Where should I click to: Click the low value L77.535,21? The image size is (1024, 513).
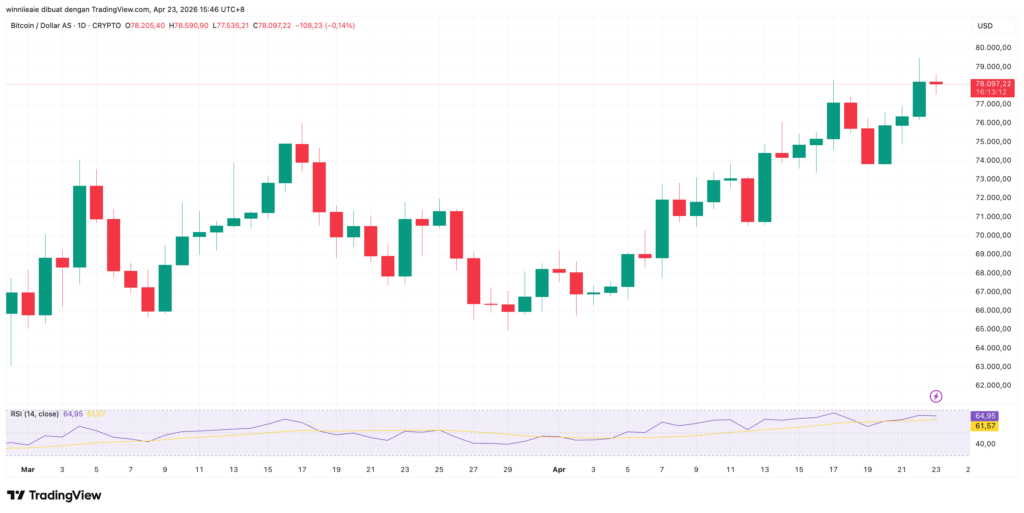click(229, 25)
